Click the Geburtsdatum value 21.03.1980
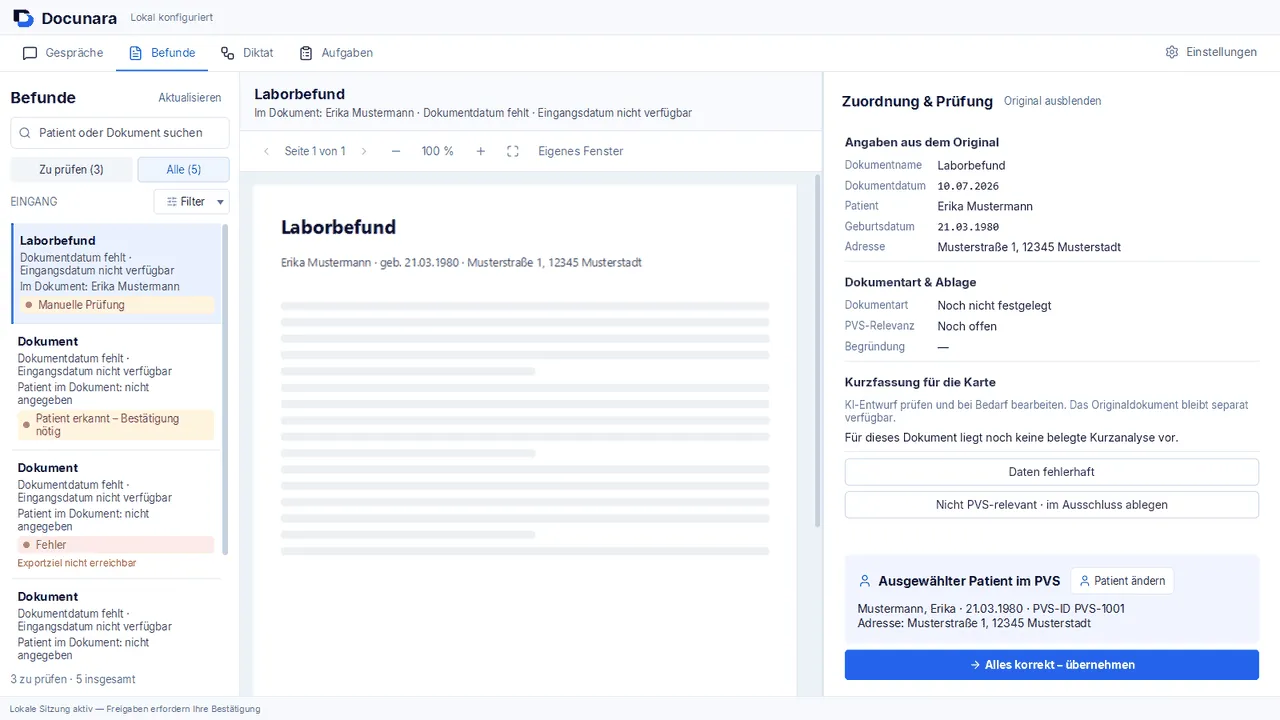 point(968,227)
